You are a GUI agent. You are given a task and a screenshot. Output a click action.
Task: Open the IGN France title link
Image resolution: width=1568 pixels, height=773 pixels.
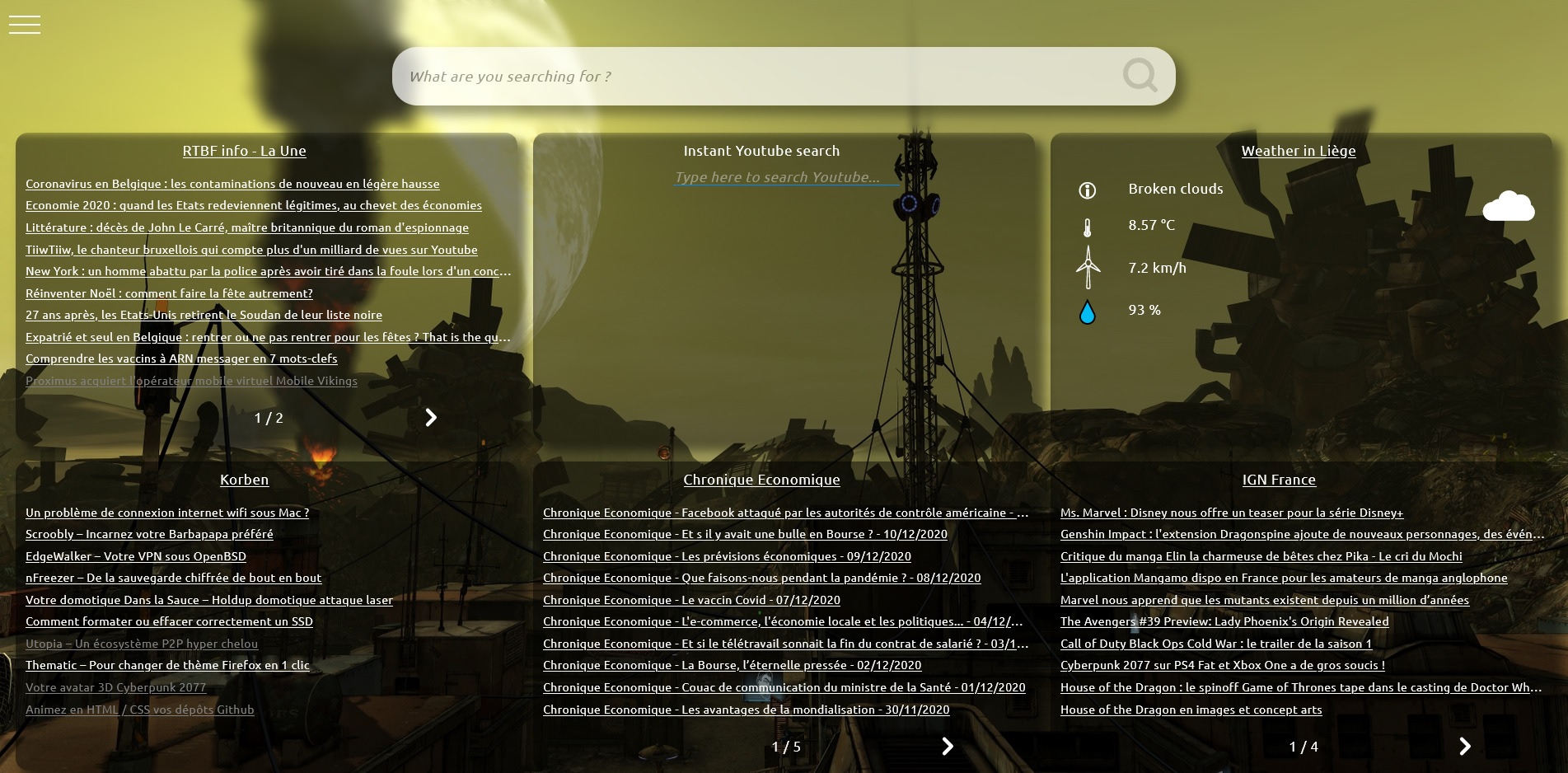(1279, 480)
